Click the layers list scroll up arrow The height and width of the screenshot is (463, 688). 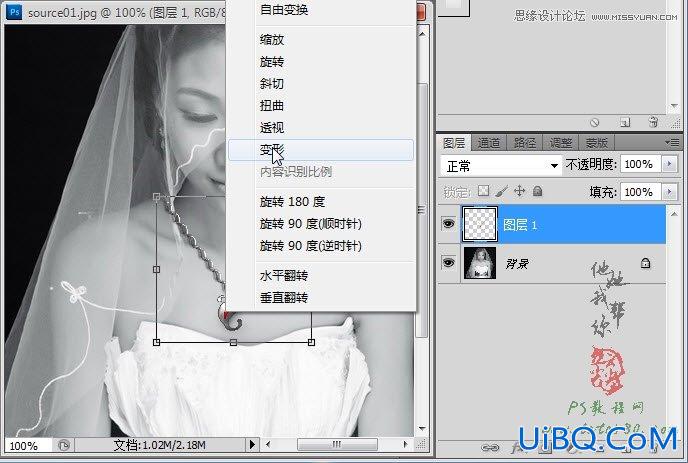tap(674, 214)
